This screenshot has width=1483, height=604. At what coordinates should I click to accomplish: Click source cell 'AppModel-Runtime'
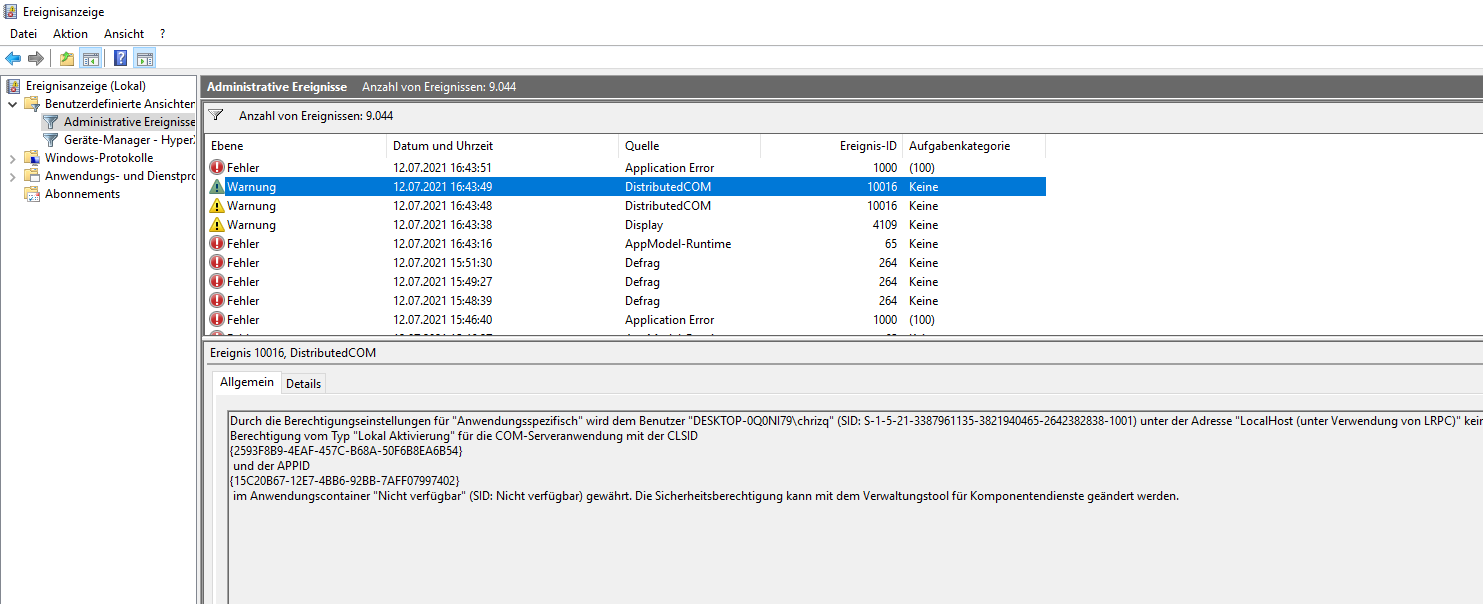coord(678,244)
